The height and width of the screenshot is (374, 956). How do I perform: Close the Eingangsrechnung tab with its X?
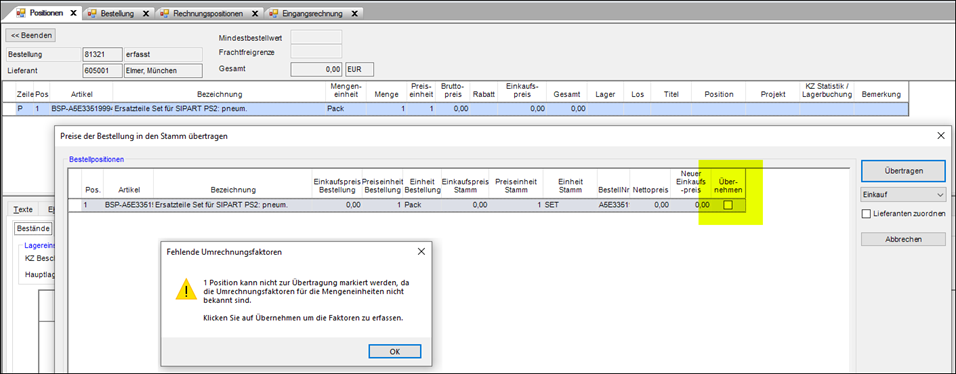point(354,13)
